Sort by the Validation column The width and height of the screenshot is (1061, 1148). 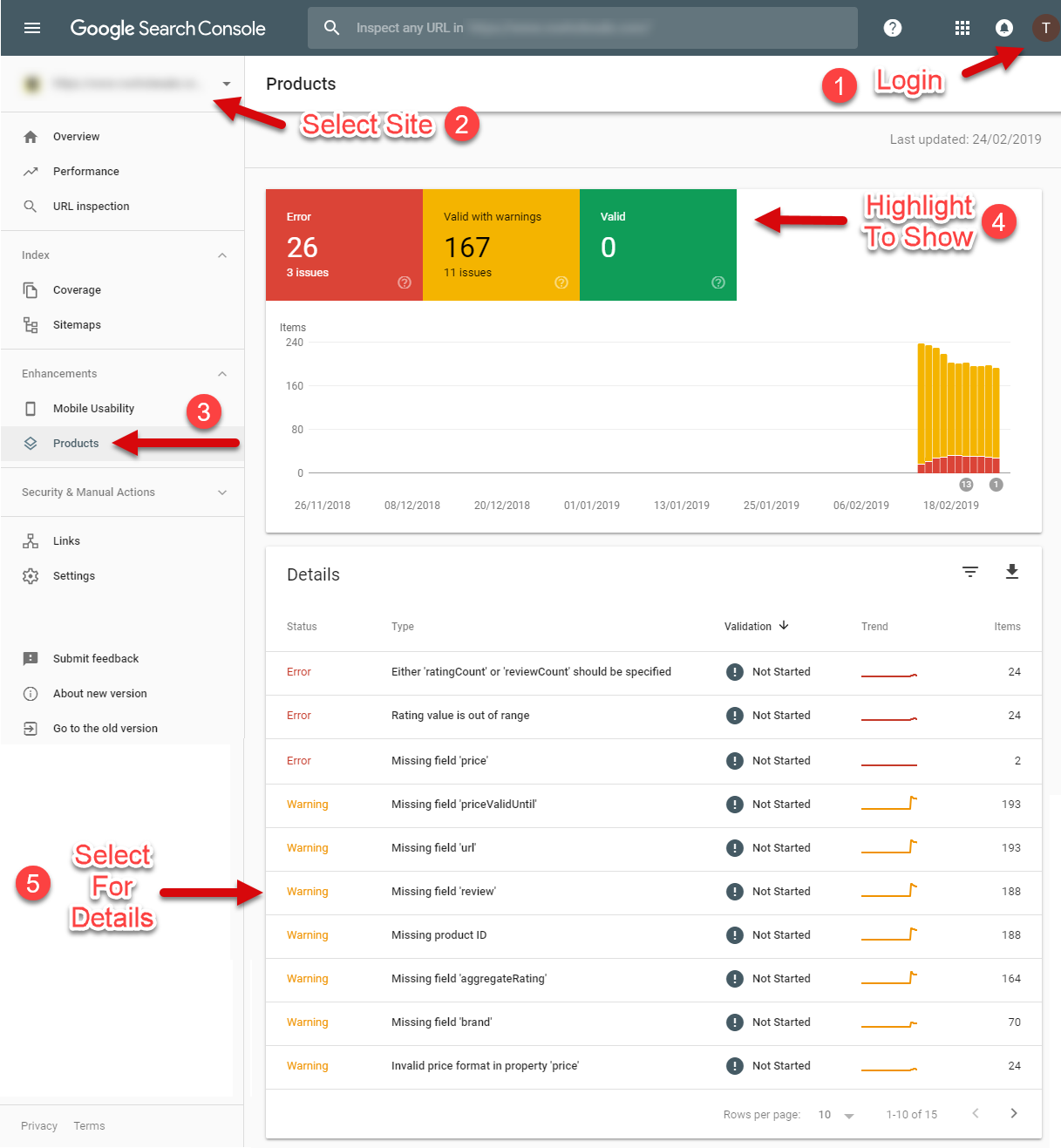(x=756, y=626)
